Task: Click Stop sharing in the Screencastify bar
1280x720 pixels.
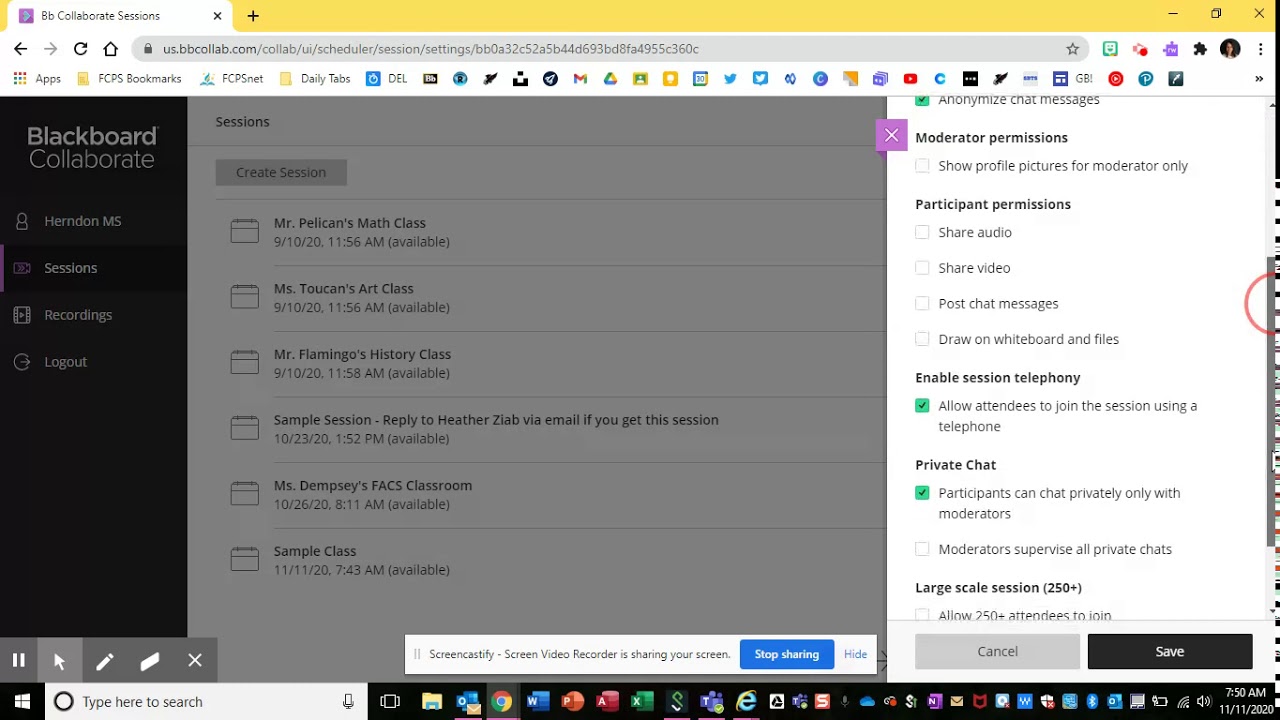Action: 786,654
